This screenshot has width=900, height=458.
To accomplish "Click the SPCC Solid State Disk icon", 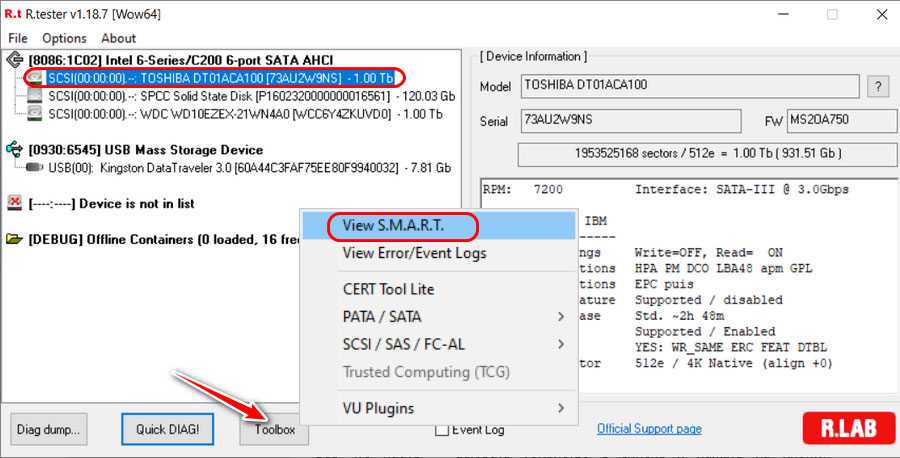I will [x=36, y=96].
